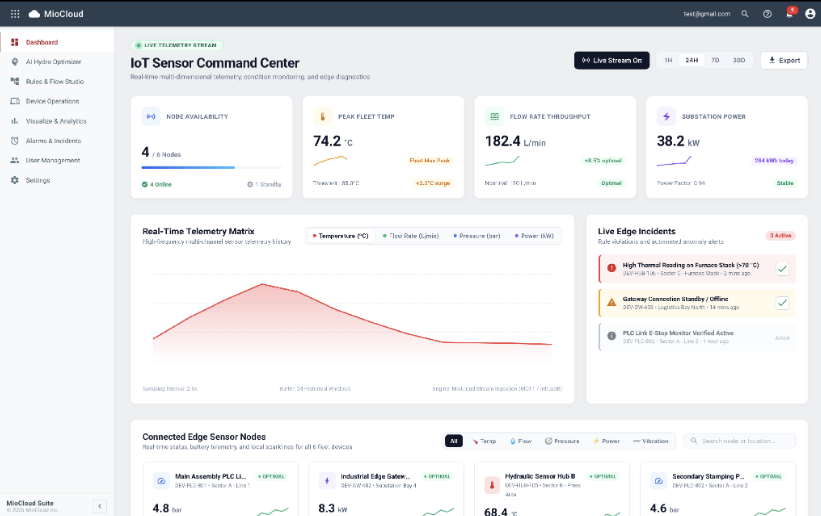
Task: Click the AI Hydro Optimizer sidebar icon
Action: [15, 62]
